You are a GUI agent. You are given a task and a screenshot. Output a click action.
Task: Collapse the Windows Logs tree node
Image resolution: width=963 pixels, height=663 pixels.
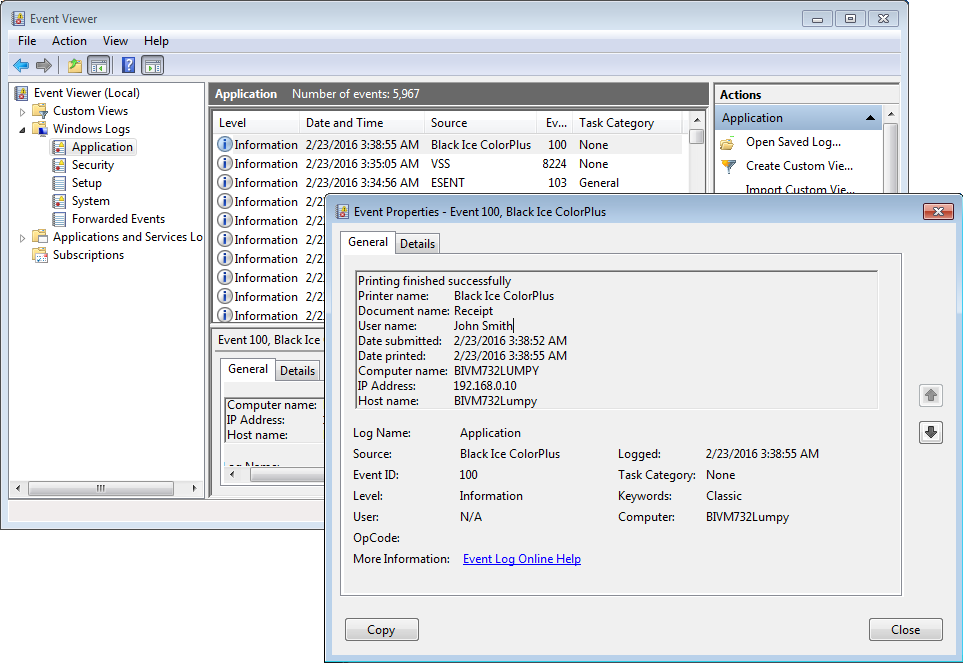click(23, 129)
